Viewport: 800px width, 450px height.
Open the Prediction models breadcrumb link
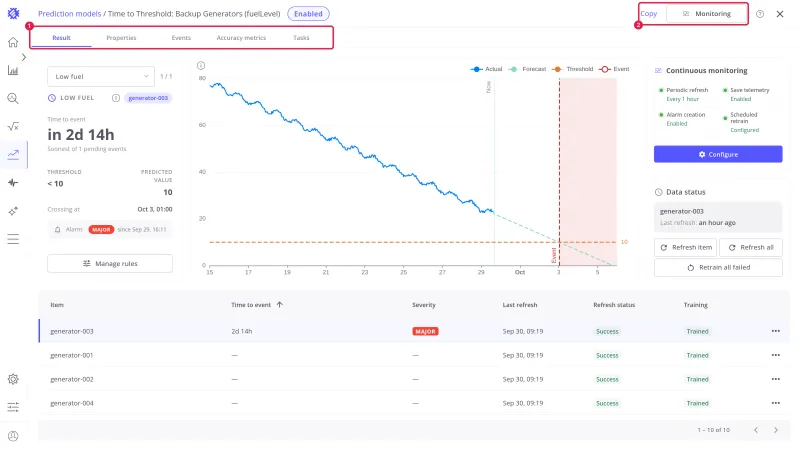(69, 14)
